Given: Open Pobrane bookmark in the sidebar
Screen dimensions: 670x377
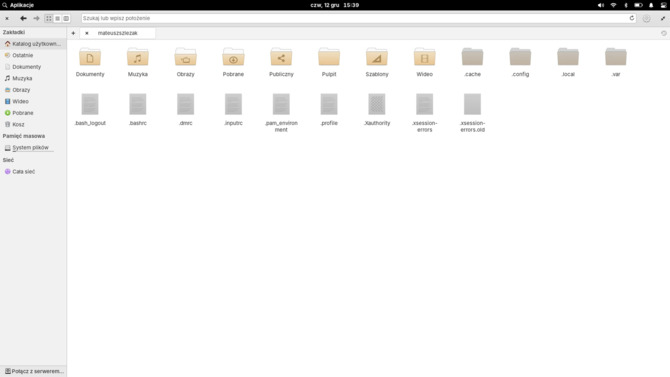Looking at the screenshot, I should (33, 113).
